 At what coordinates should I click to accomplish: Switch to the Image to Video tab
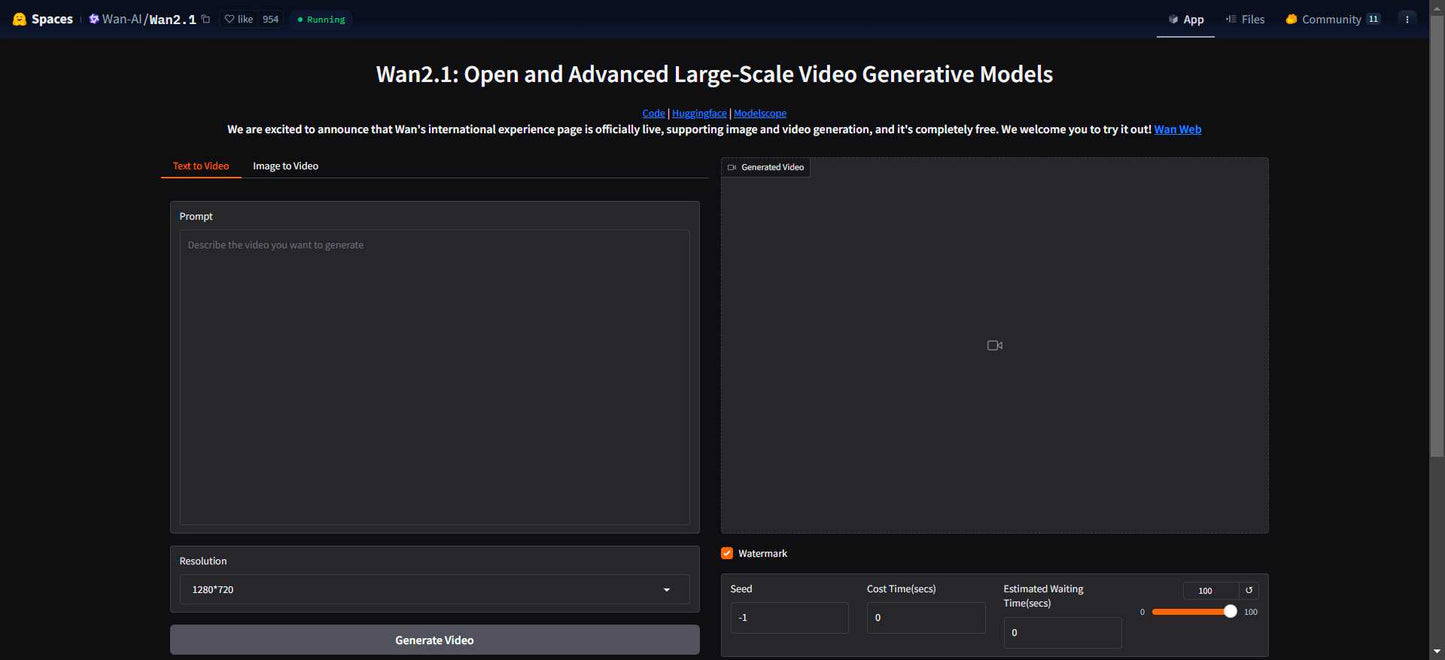(285, 166)
